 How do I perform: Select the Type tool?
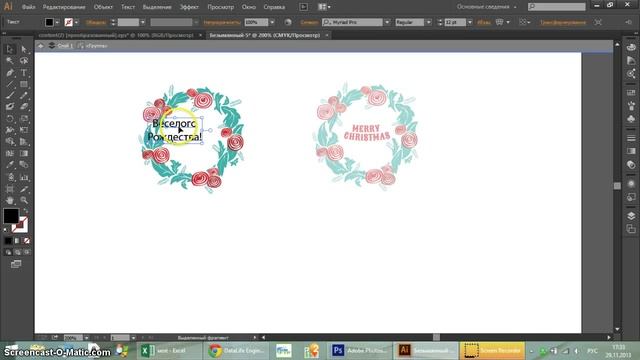[24, 73]
